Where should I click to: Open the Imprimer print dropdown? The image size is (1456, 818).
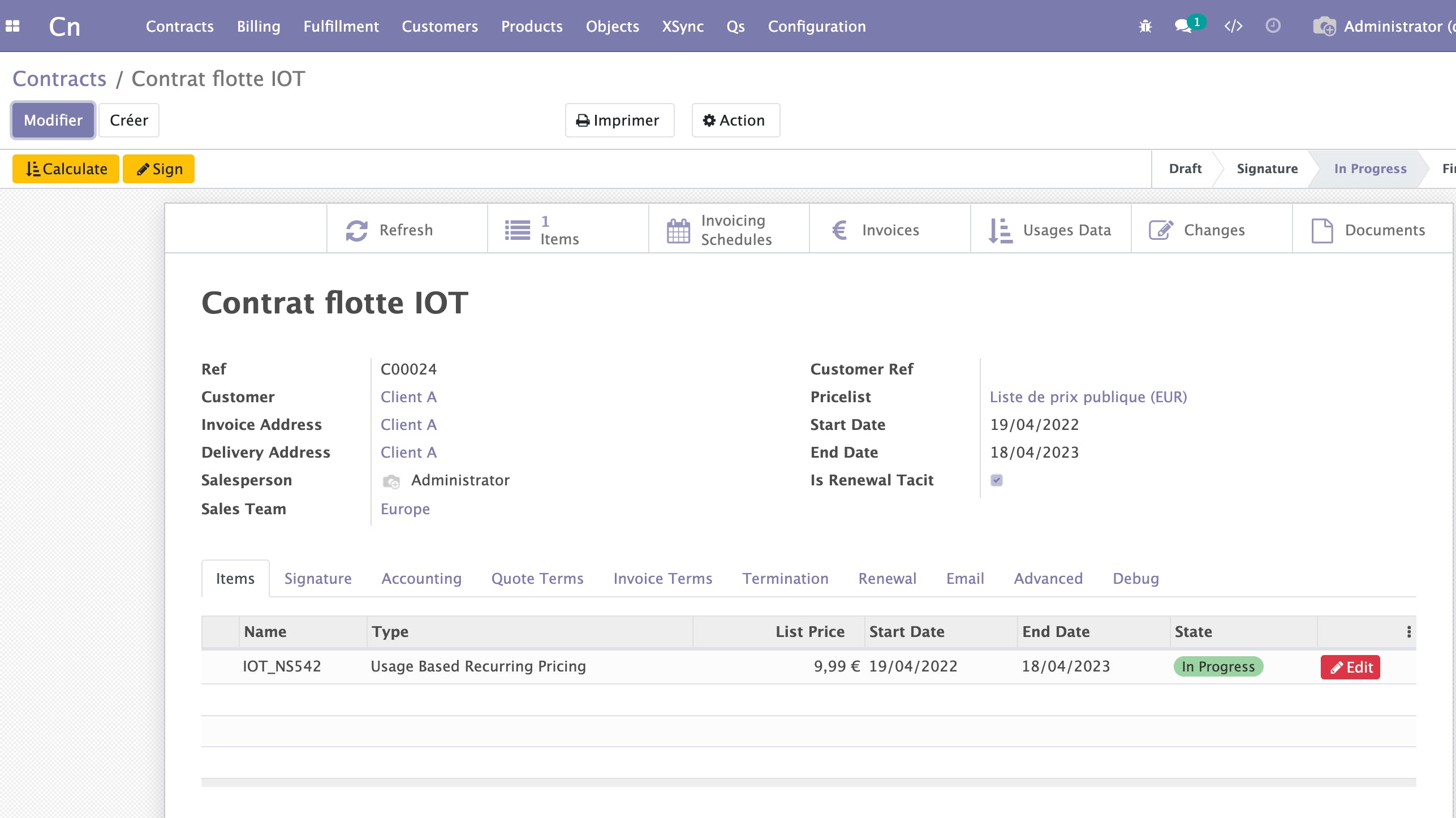tap(619, 120)
